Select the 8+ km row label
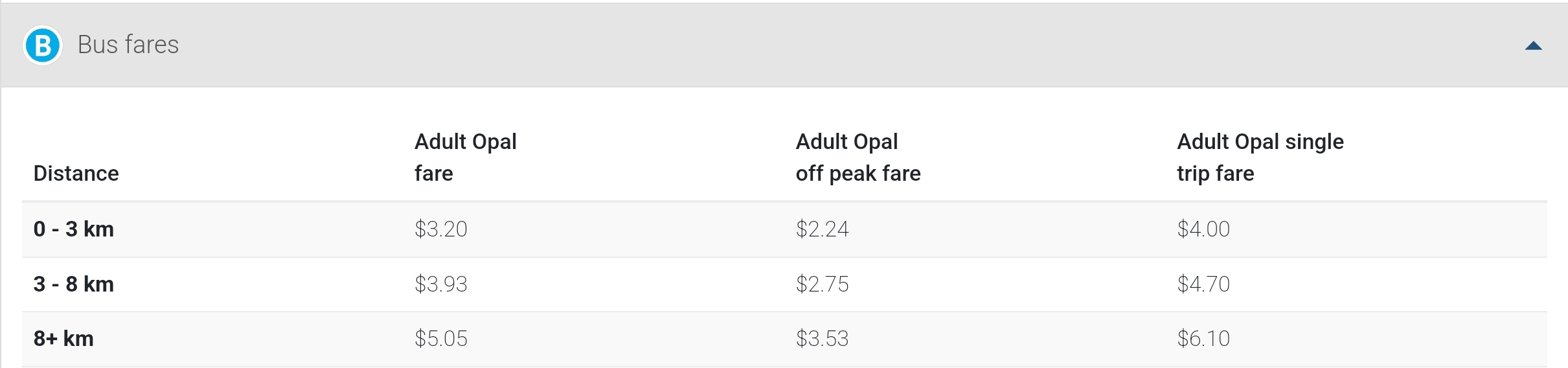 pyautogui.click(x=63, y=339)
